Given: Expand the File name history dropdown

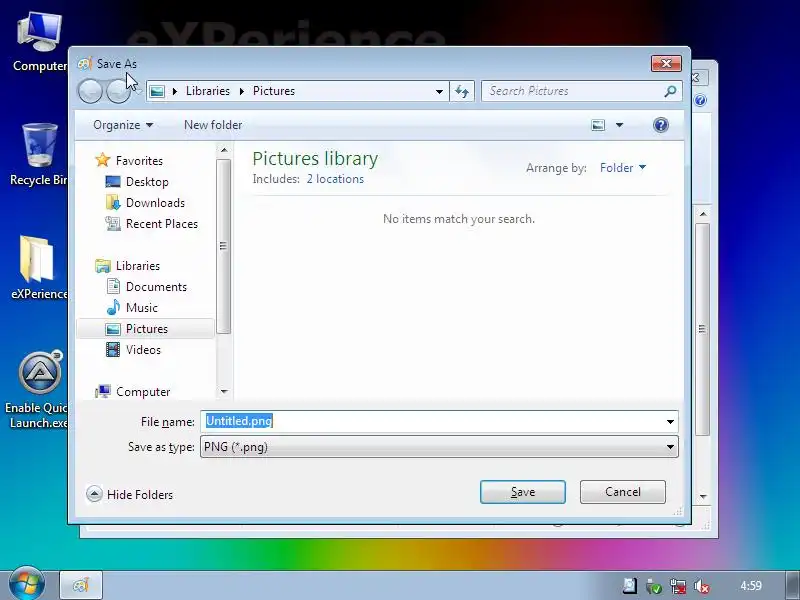Looking at the screenshot, I should pos(670,422).
